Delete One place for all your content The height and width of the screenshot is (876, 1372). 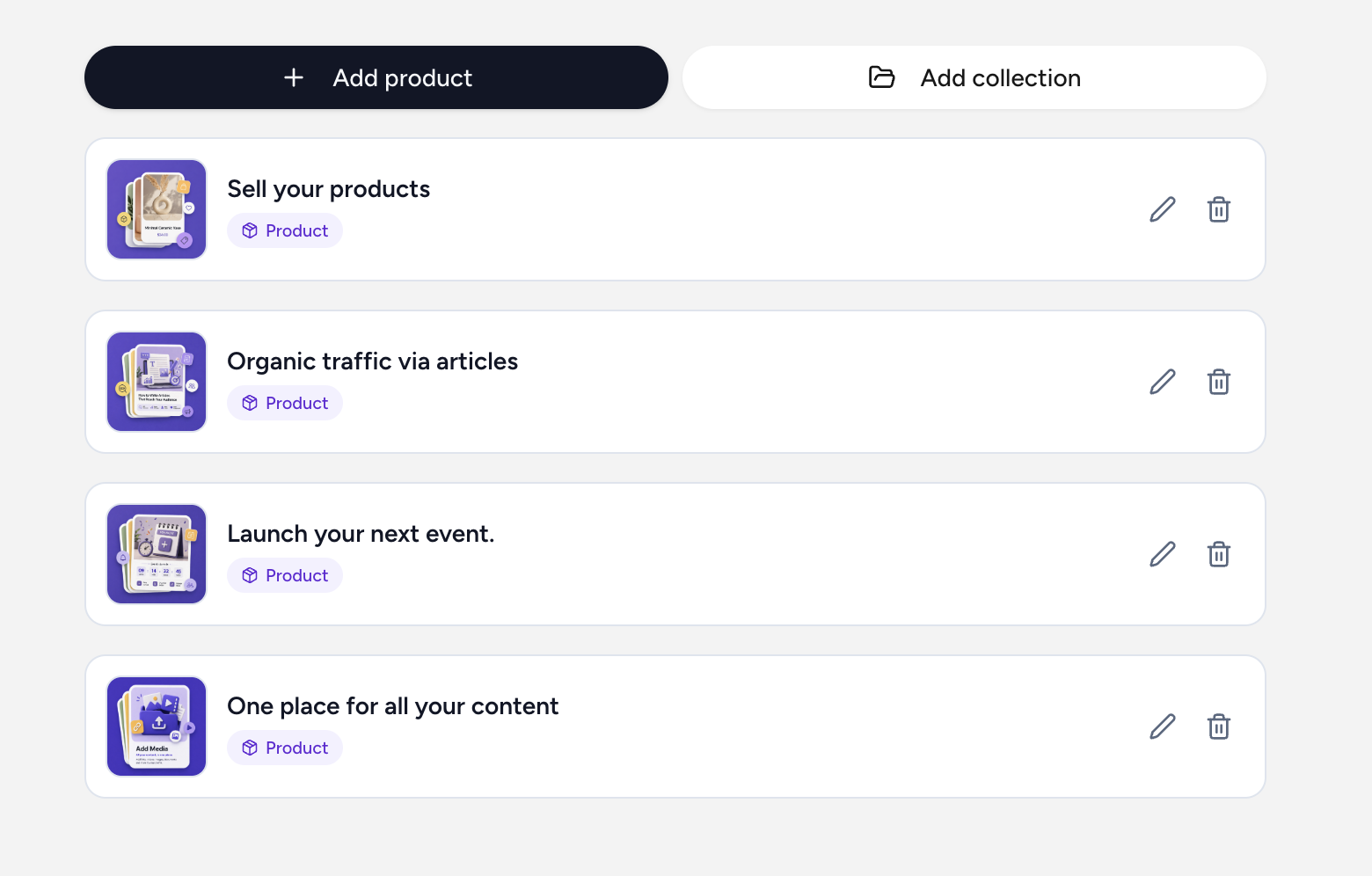[1219, 726]
